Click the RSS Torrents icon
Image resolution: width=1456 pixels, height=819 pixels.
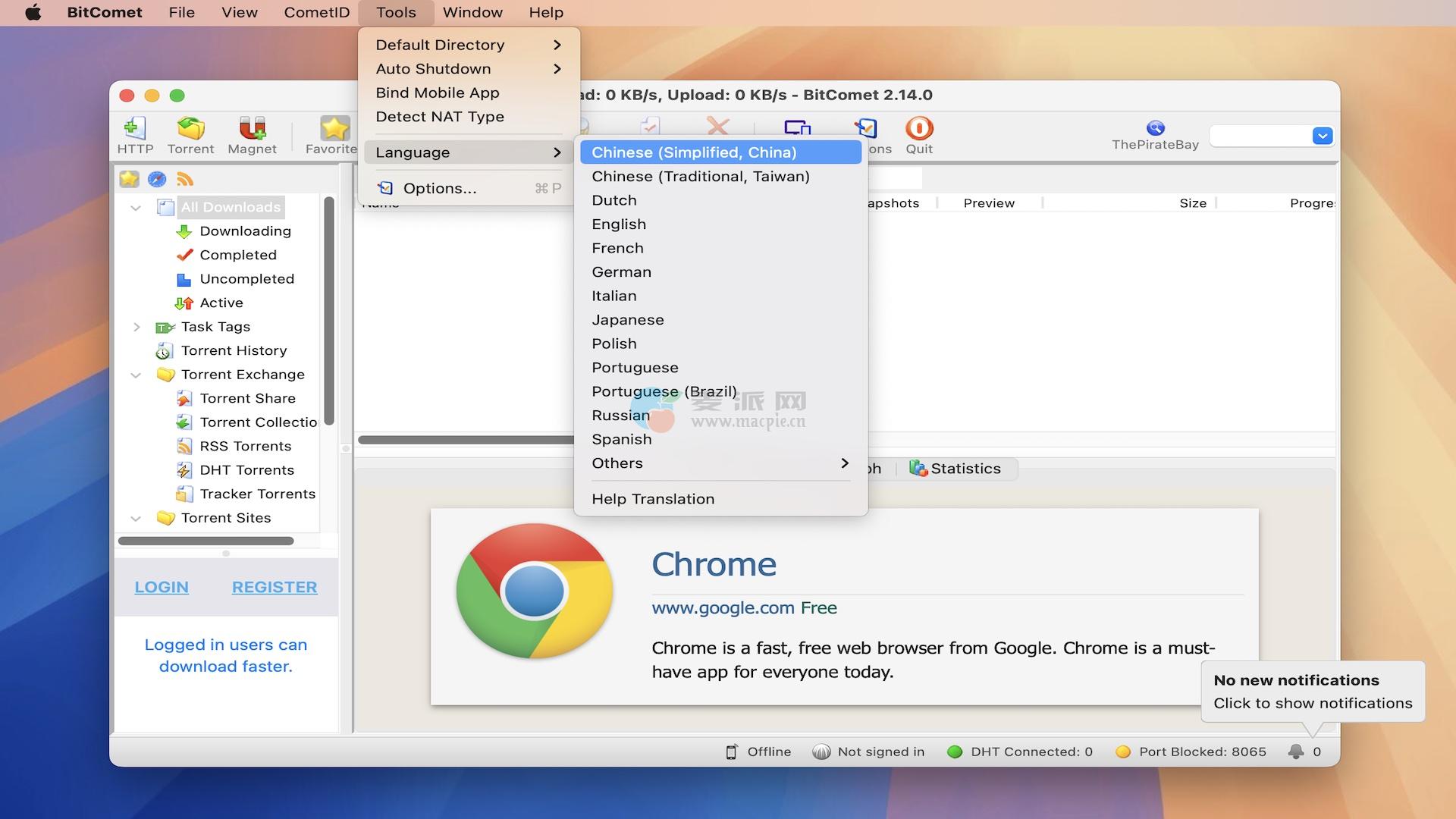tap(184, 447)
